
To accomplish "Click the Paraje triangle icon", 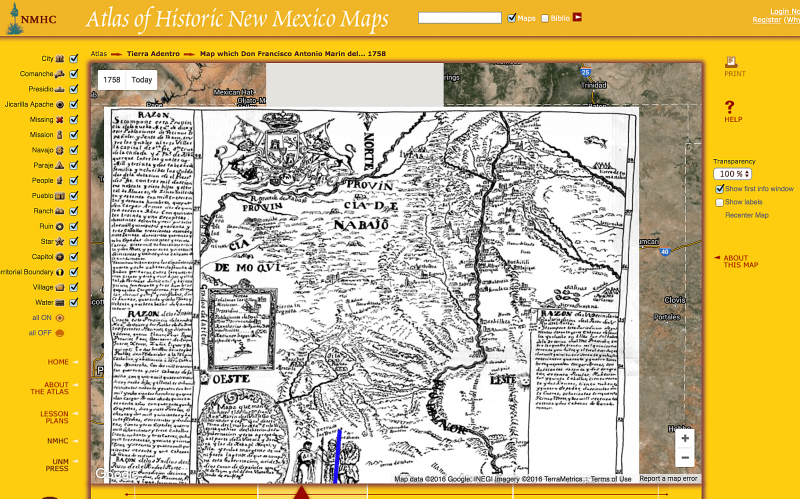I will (60, 165).
